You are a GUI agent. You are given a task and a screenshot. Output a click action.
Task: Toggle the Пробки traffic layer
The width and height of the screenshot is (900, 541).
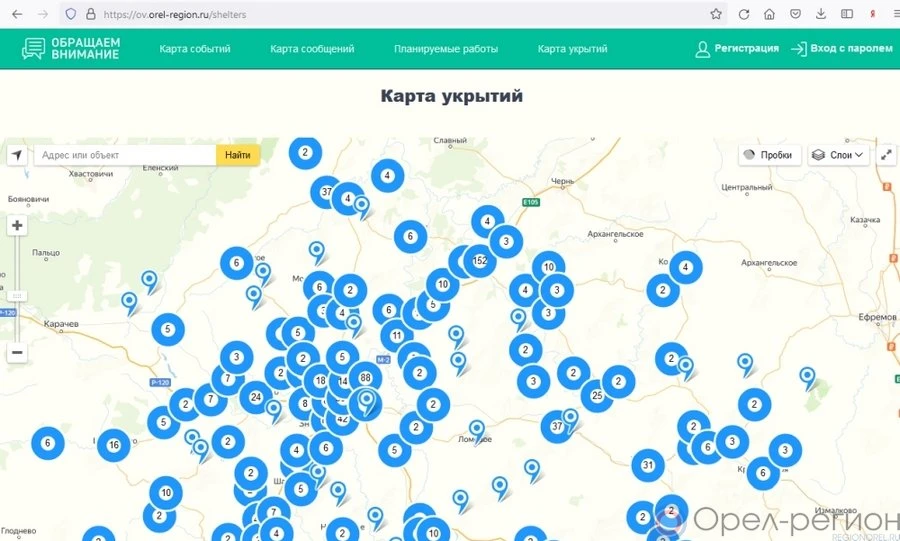coord(768,155)
